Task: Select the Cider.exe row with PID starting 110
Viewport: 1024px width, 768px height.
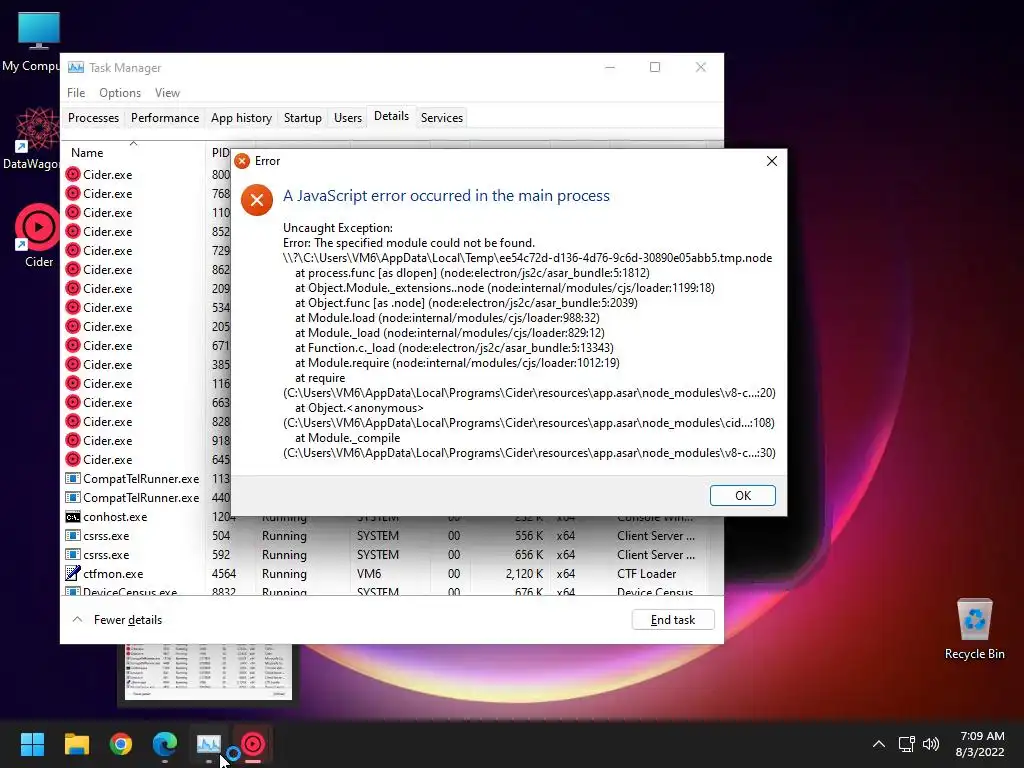Action: pyautogui.click(x=148, y=212)
